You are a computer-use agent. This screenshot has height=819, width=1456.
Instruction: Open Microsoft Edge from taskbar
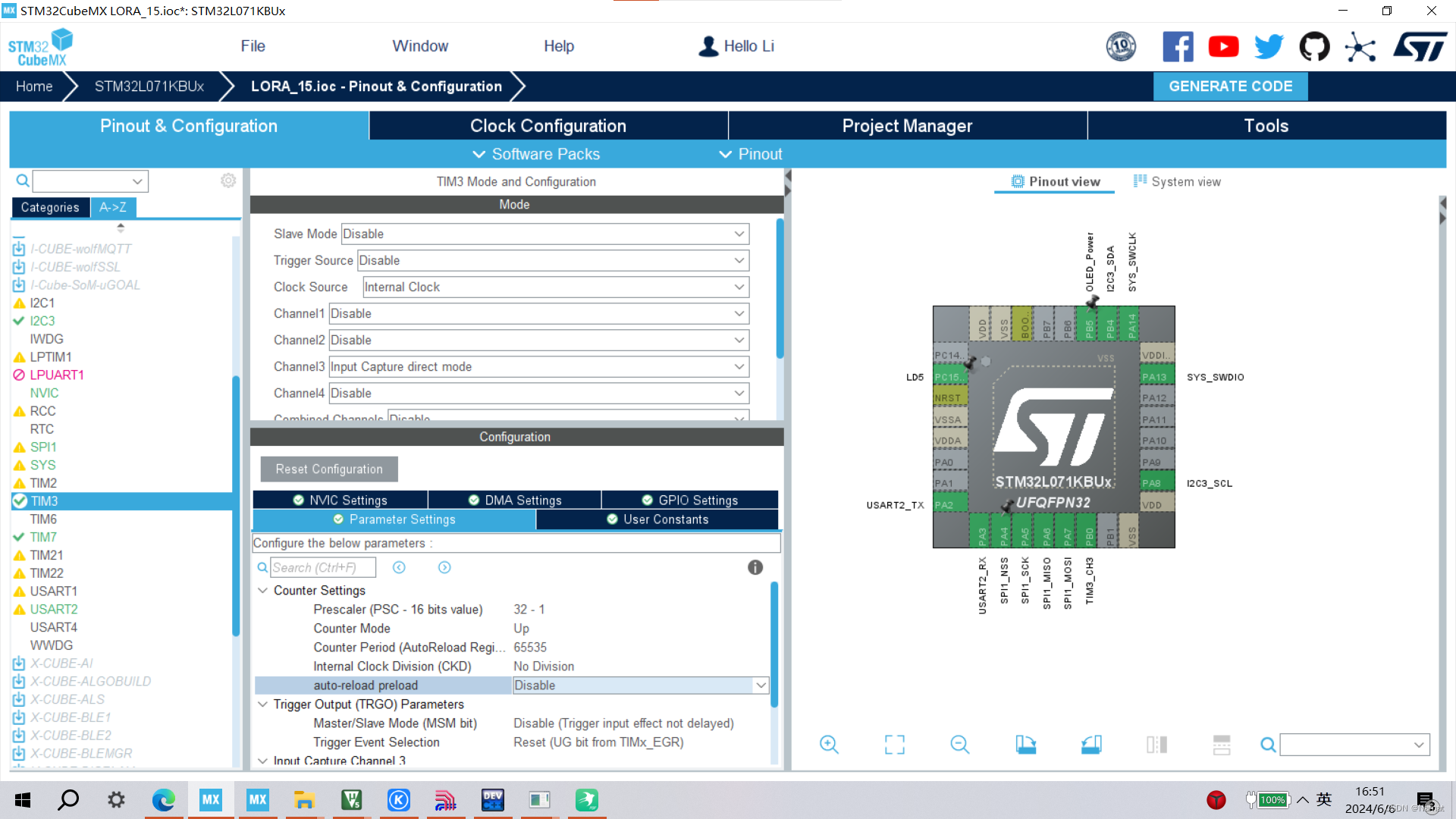pyautogui.click(x=163, y=800)
